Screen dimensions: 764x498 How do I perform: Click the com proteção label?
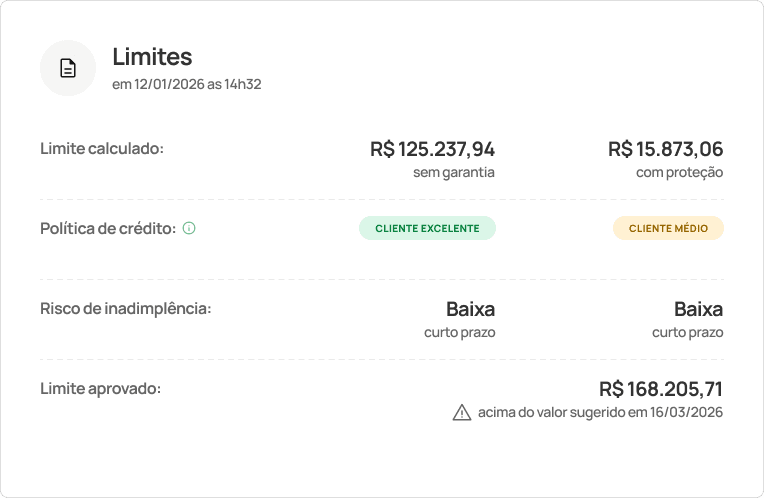[x=679, y=172]
